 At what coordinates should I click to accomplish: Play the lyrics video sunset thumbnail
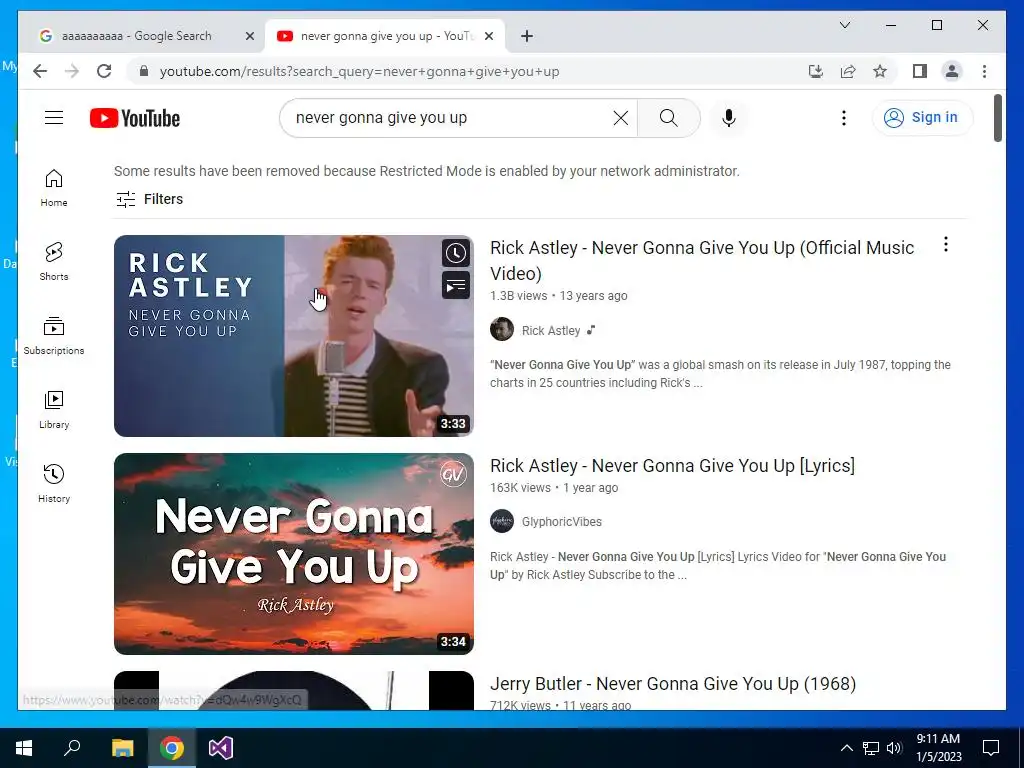[293, 554]
